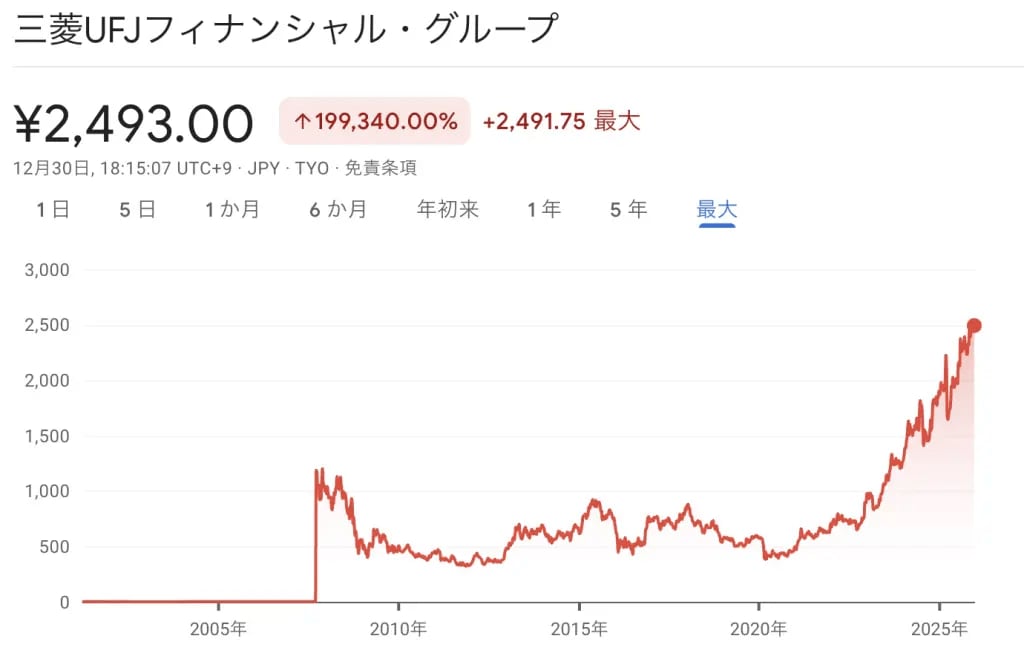
Task: Choose the 6か月 range tab
Action: (338, 209)
